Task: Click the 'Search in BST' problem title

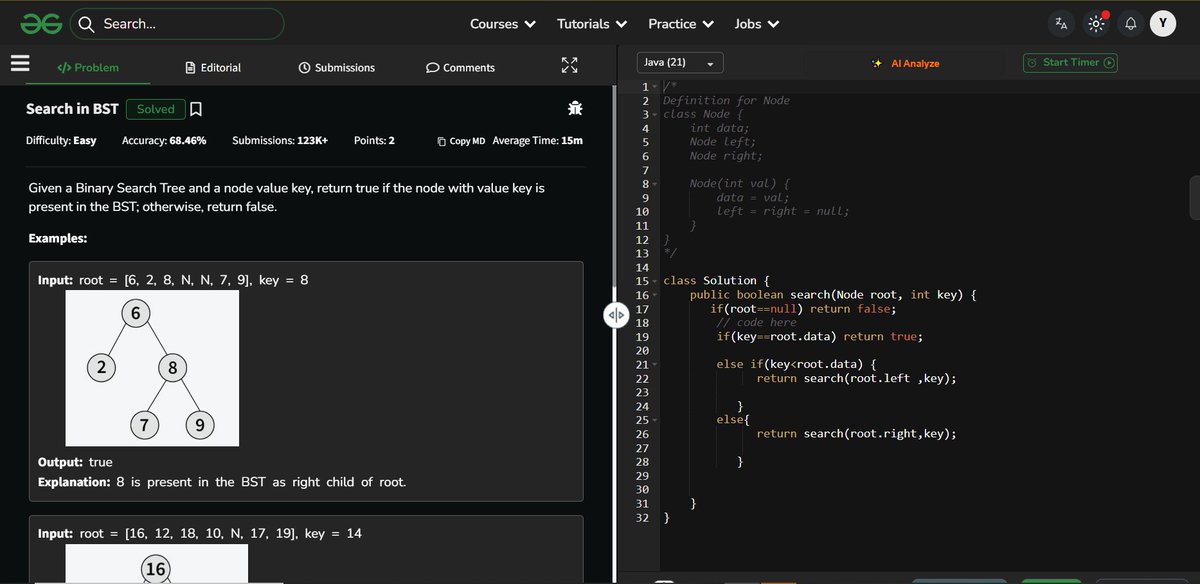Action: click(72, 109)
